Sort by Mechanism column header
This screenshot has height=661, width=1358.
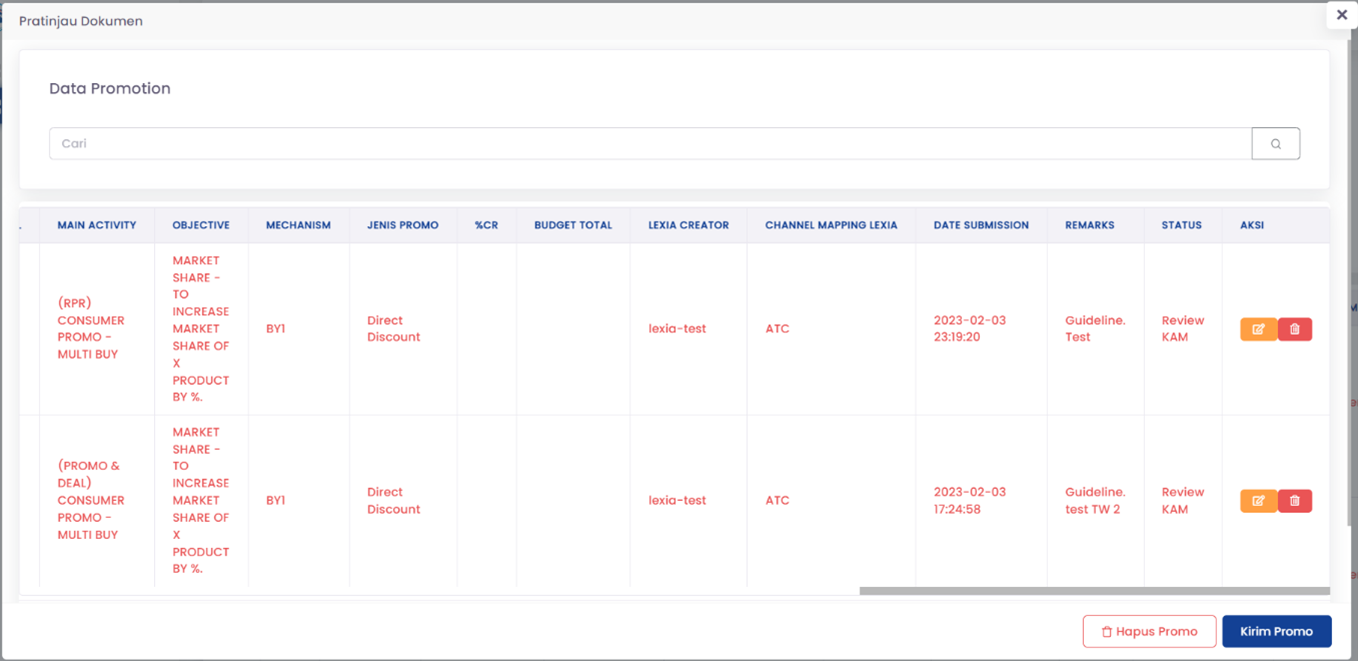point(298,225)
